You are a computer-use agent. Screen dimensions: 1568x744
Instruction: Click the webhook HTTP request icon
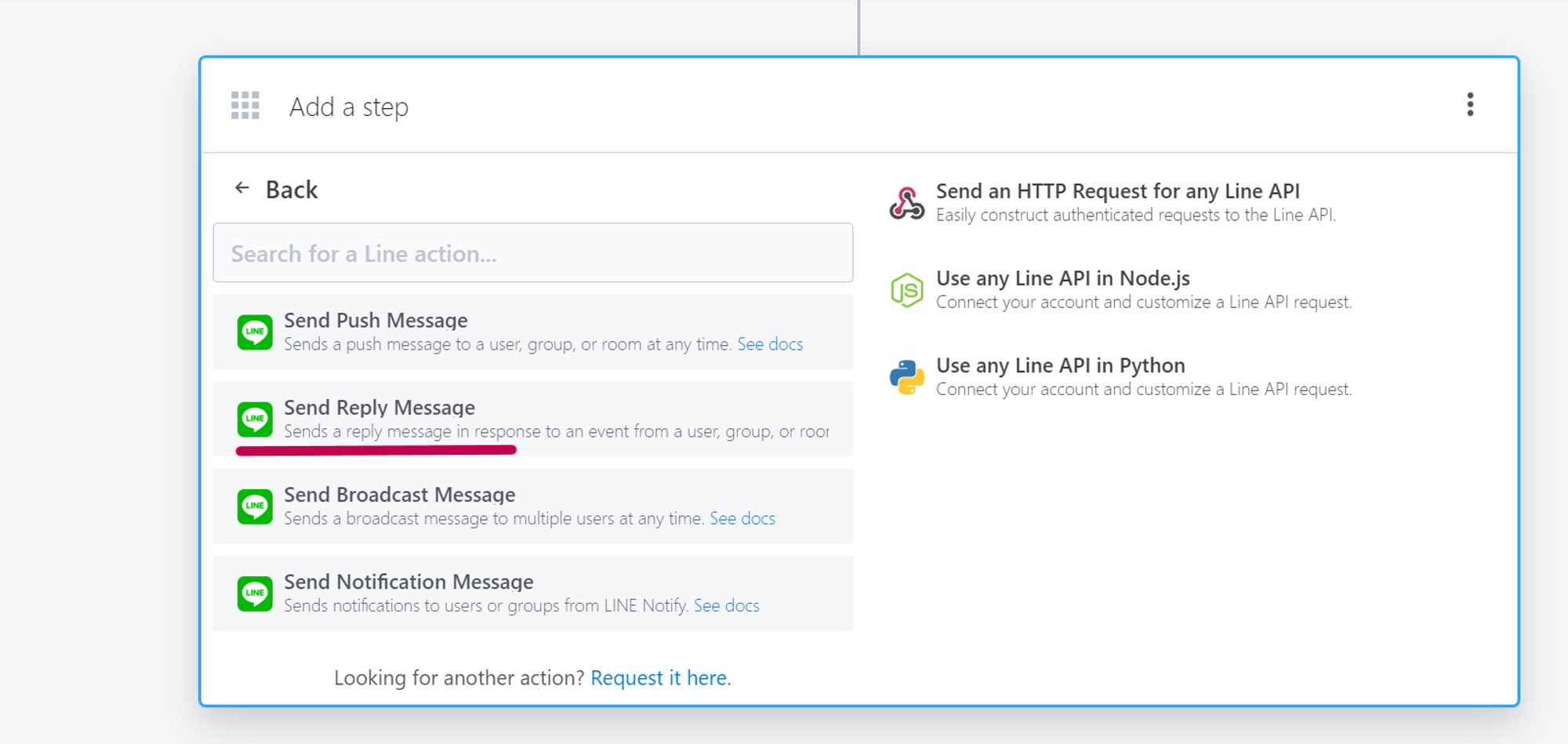[x=907, y=203]
